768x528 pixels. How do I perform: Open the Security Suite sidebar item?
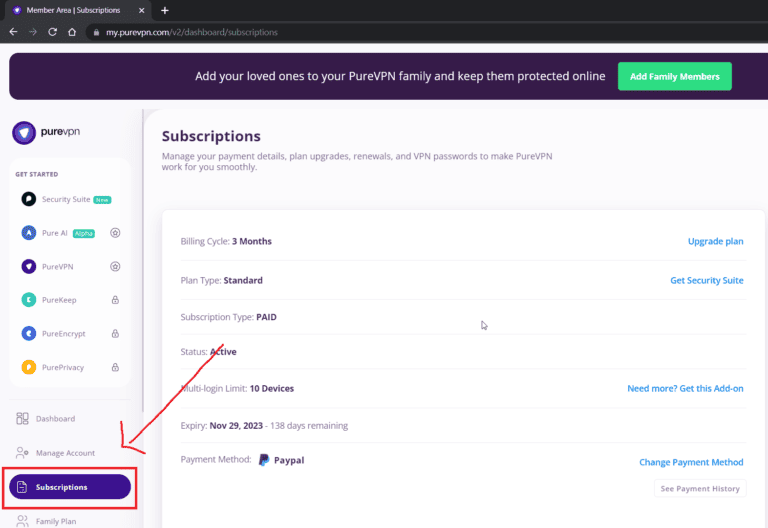(x=66, y=199)
